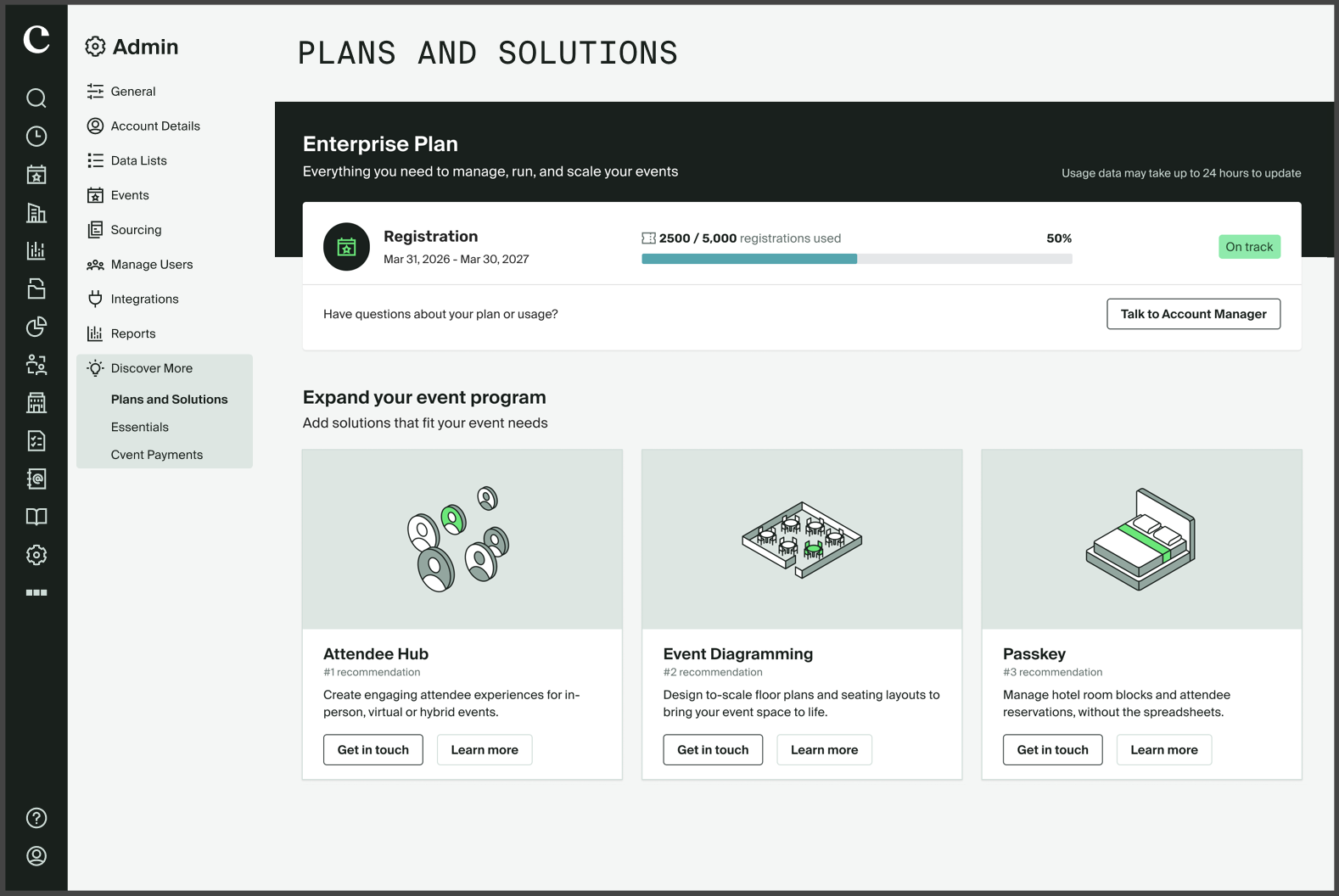Image resolution: width=1339 pixels, height=896 pixels.
Task: Open search from the left rail
Action: coord(36,98)
